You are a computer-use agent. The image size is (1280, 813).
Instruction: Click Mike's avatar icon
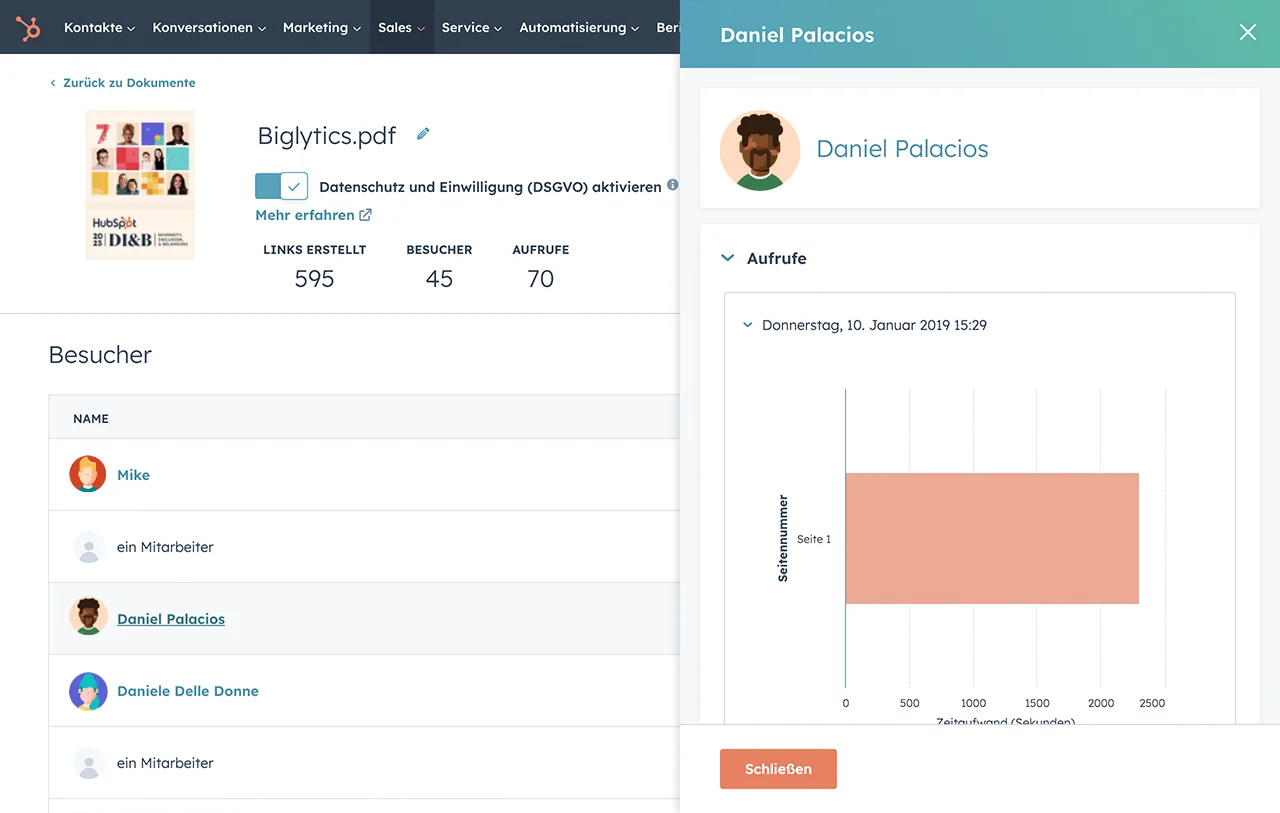(x=88, y=475)
